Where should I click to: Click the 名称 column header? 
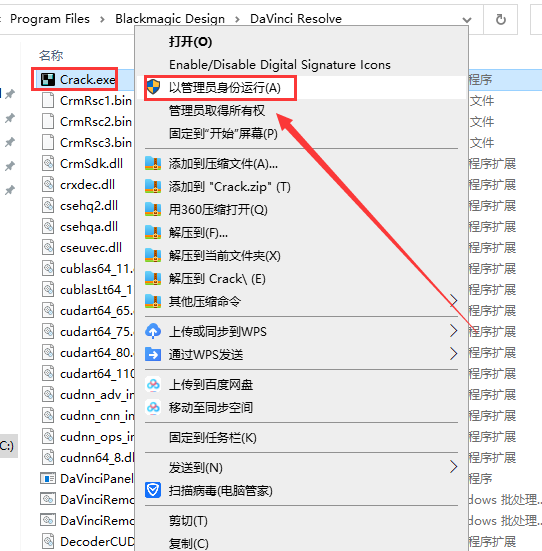coord(51,55)
